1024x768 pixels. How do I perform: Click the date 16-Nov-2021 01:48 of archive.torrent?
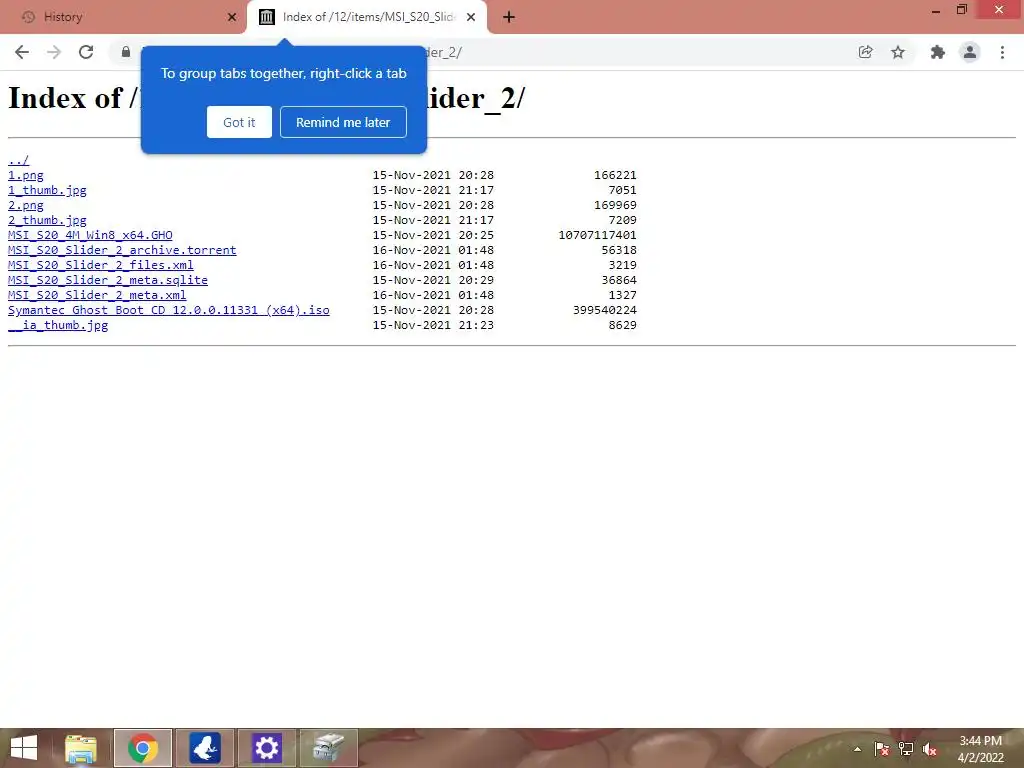point(433,250)
